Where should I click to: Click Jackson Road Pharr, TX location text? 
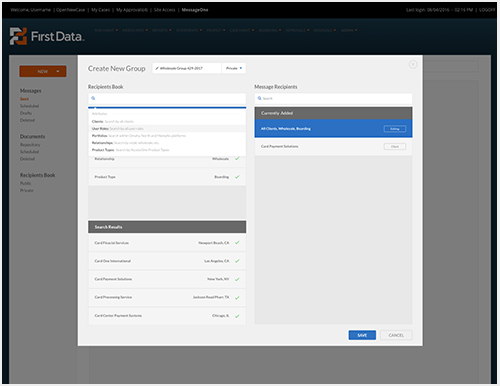(x=211, y=297)
